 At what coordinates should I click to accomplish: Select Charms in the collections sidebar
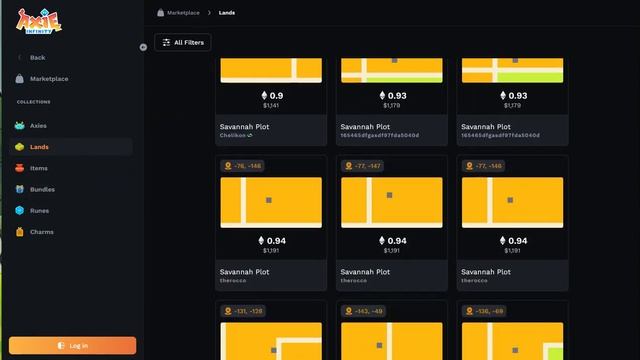(x=71, y=232)
